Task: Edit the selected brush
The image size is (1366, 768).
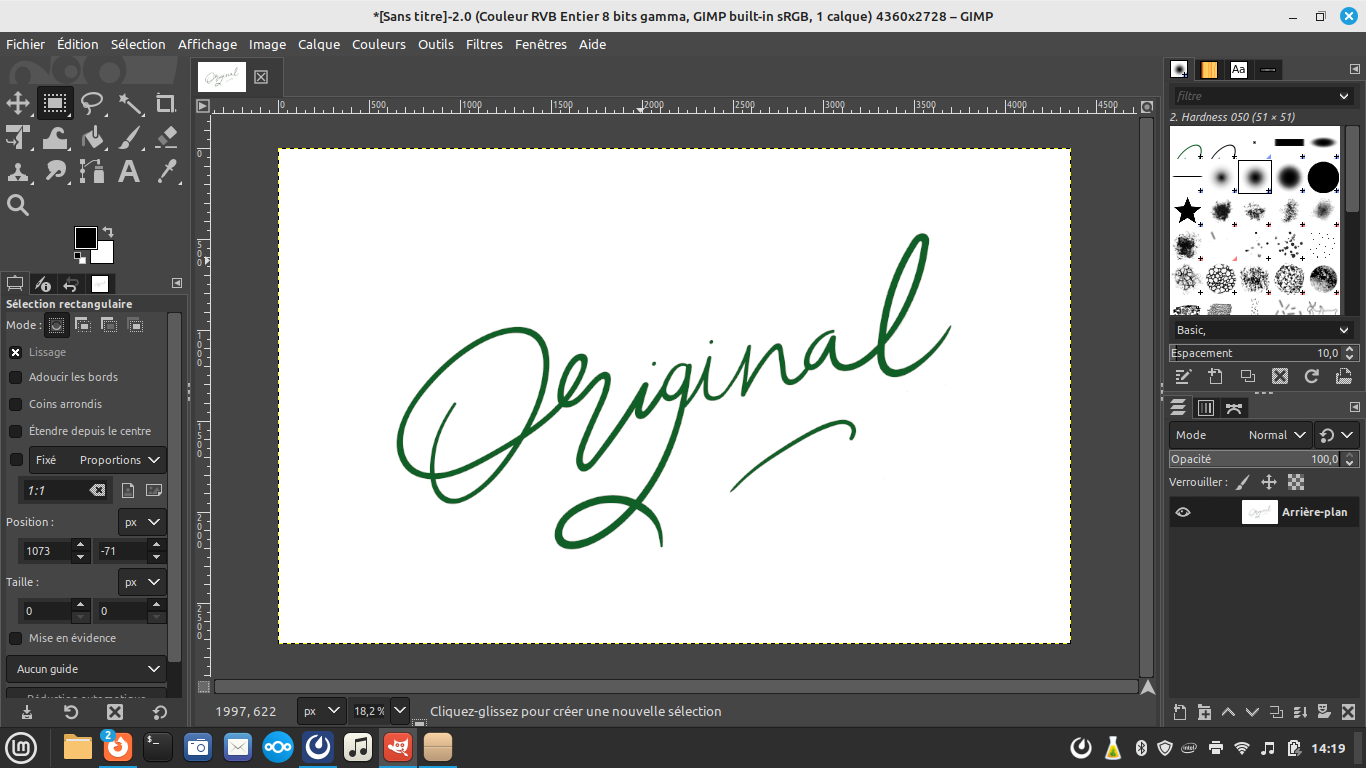Action: [x=1184, y=377]
